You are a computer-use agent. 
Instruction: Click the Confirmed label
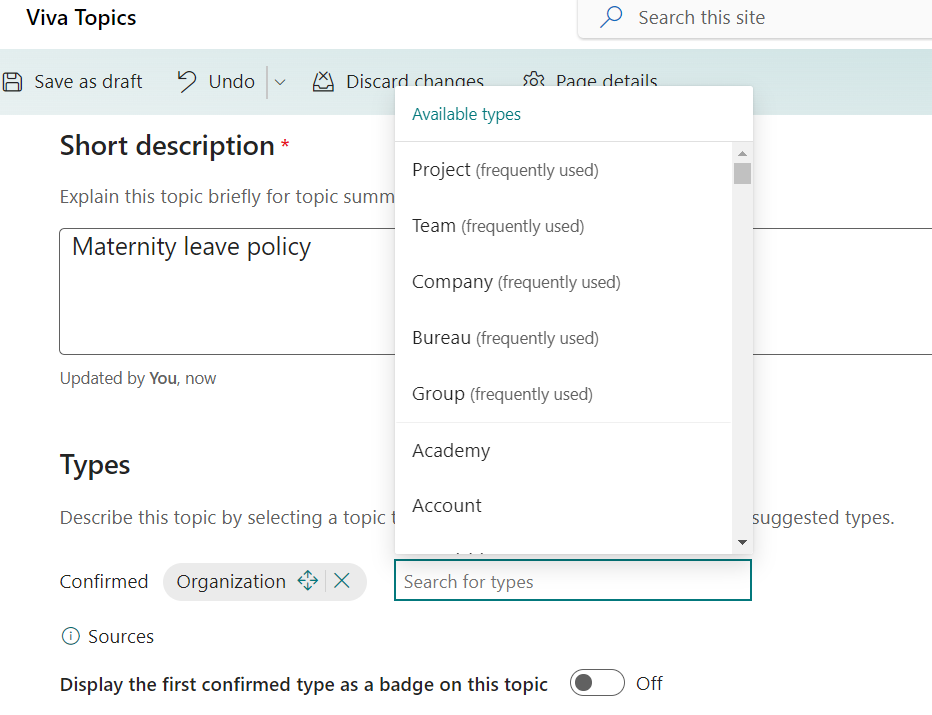click(x=104, y=581)
